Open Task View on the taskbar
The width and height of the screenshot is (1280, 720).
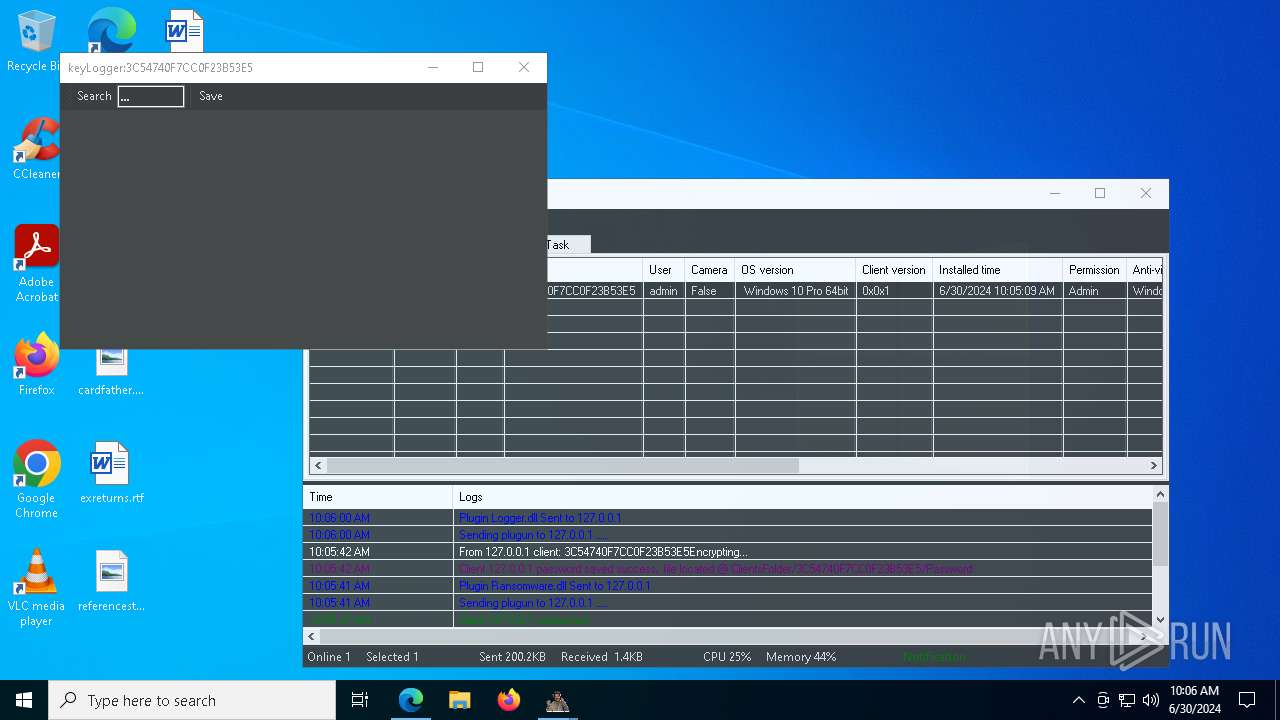[x=361, y=700]
